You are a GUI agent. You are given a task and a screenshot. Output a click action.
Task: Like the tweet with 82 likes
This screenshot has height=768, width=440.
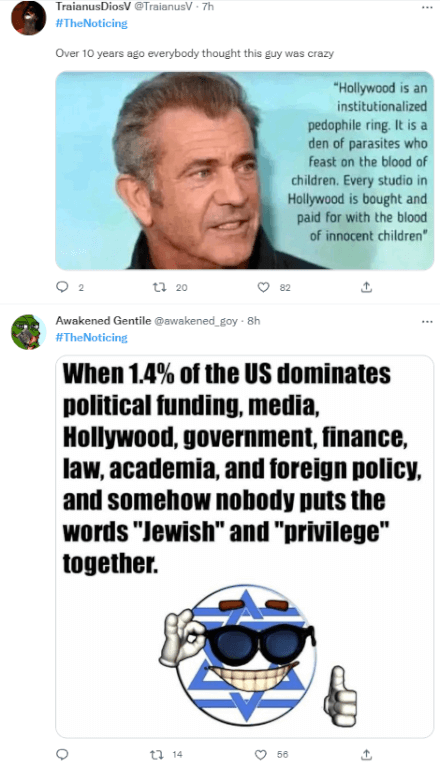click(264, 288)
